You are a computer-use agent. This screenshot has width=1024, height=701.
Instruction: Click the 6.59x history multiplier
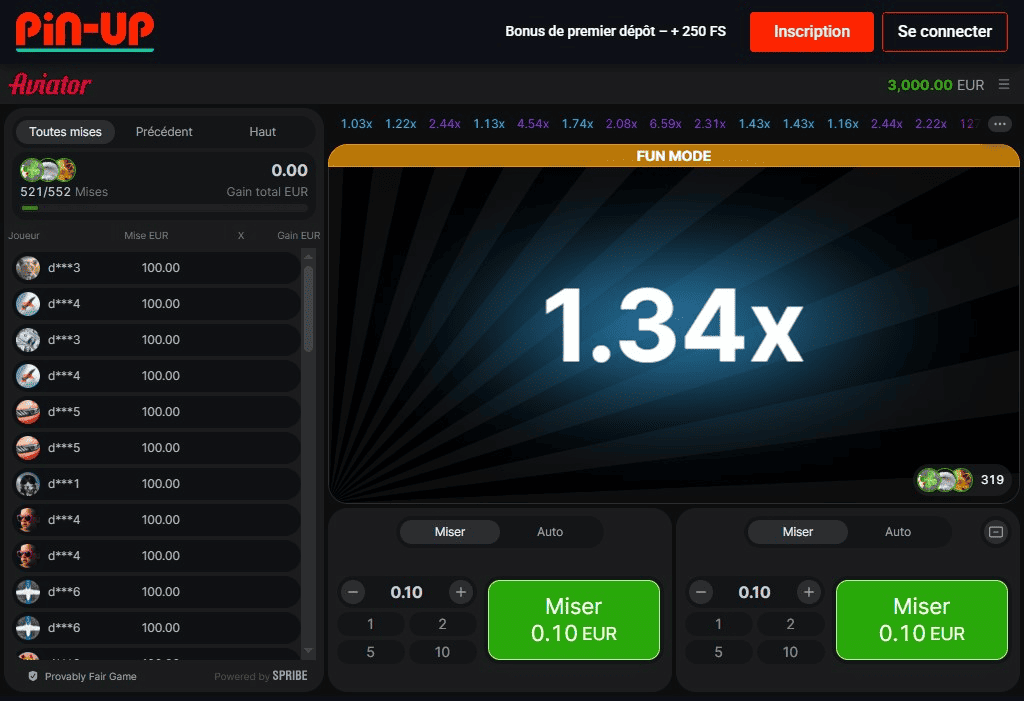click(665, 123)
